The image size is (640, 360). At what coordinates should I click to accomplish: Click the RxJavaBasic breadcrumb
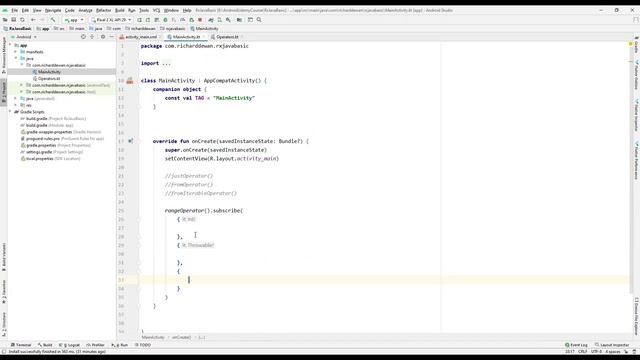point(18,29)
